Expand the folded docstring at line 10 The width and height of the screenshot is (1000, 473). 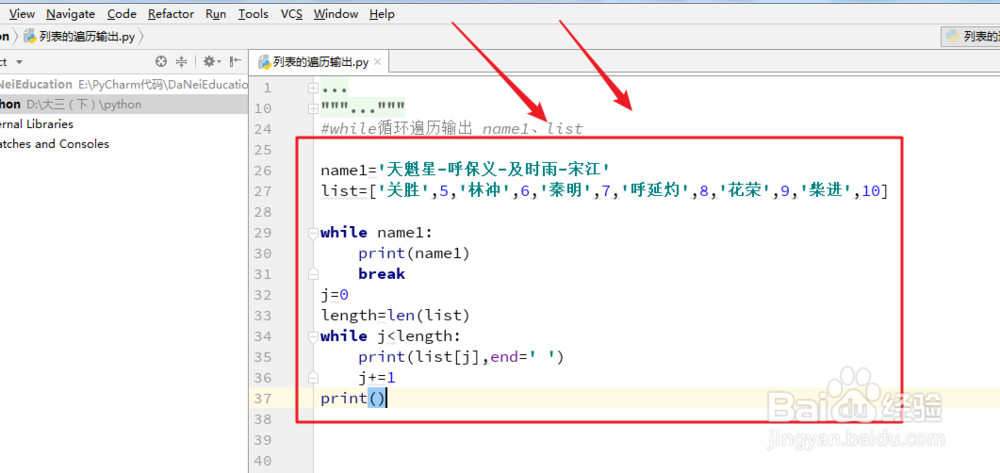coord(313,108)
